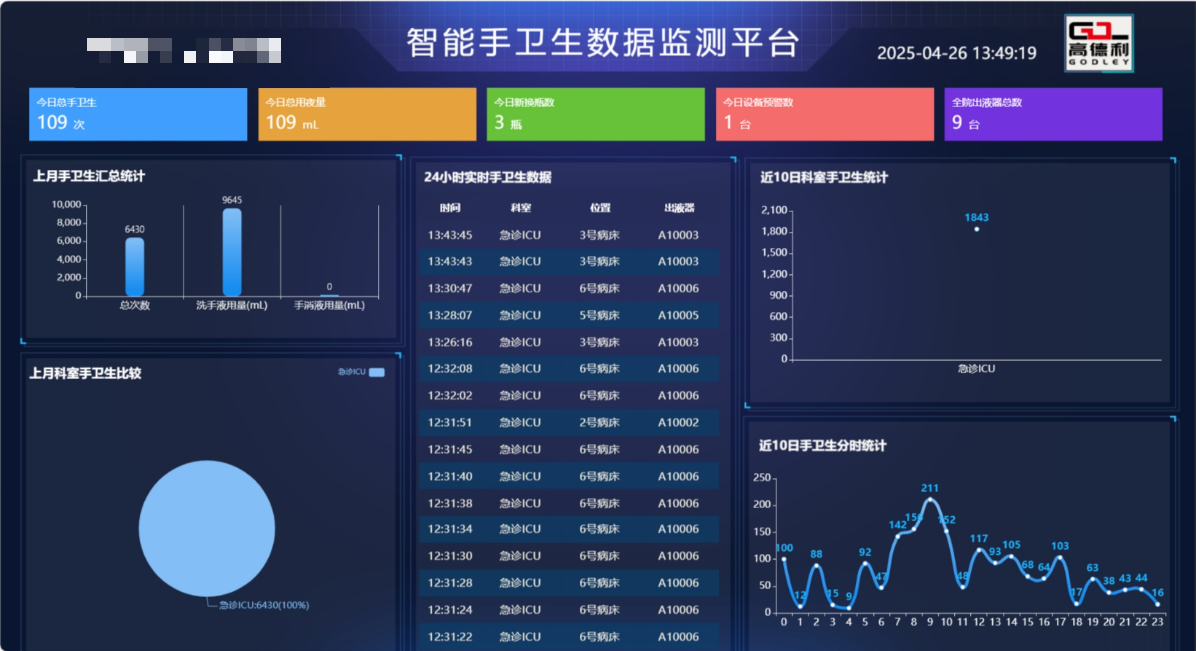Open the 今日总用液量 109 mL card

pyautogui.click(x=367, y=114)
